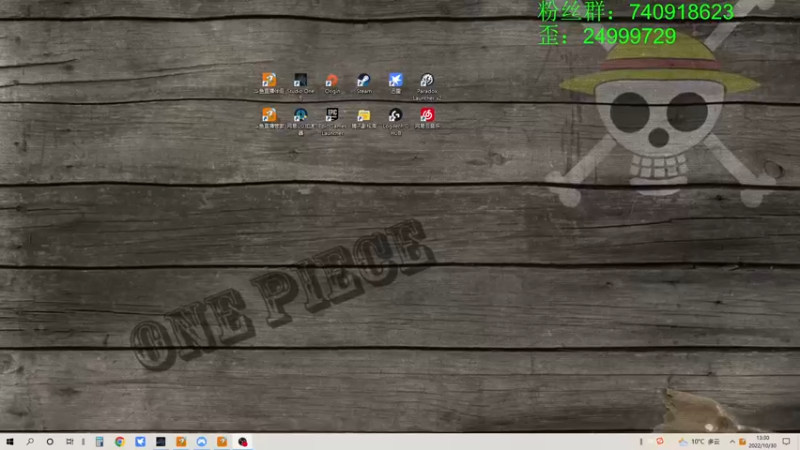Click the blue bird app in the taskbar
Viewport: 800px width, 450px height.
tap(140, 442)
